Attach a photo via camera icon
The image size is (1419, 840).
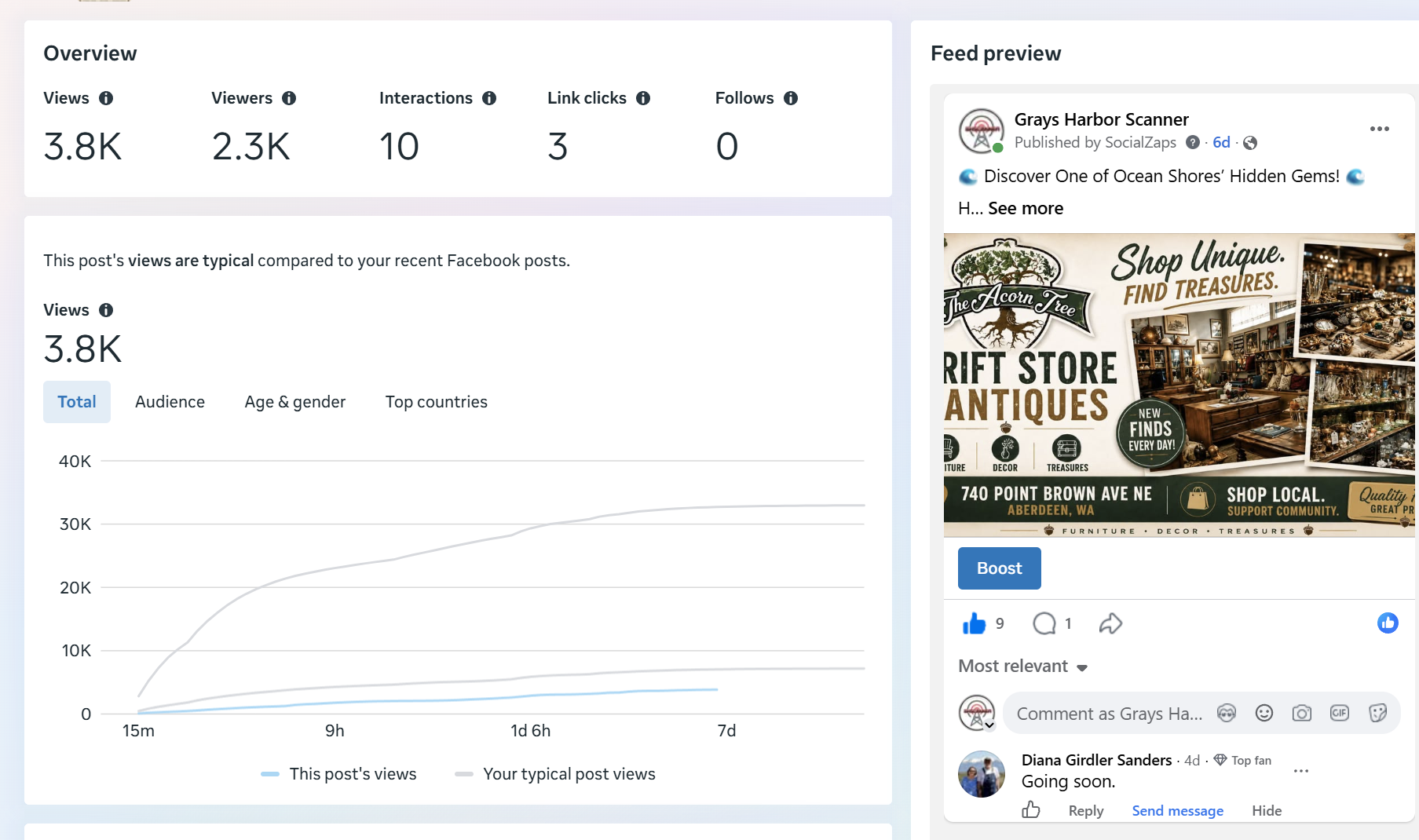(x=1302, y=713)
